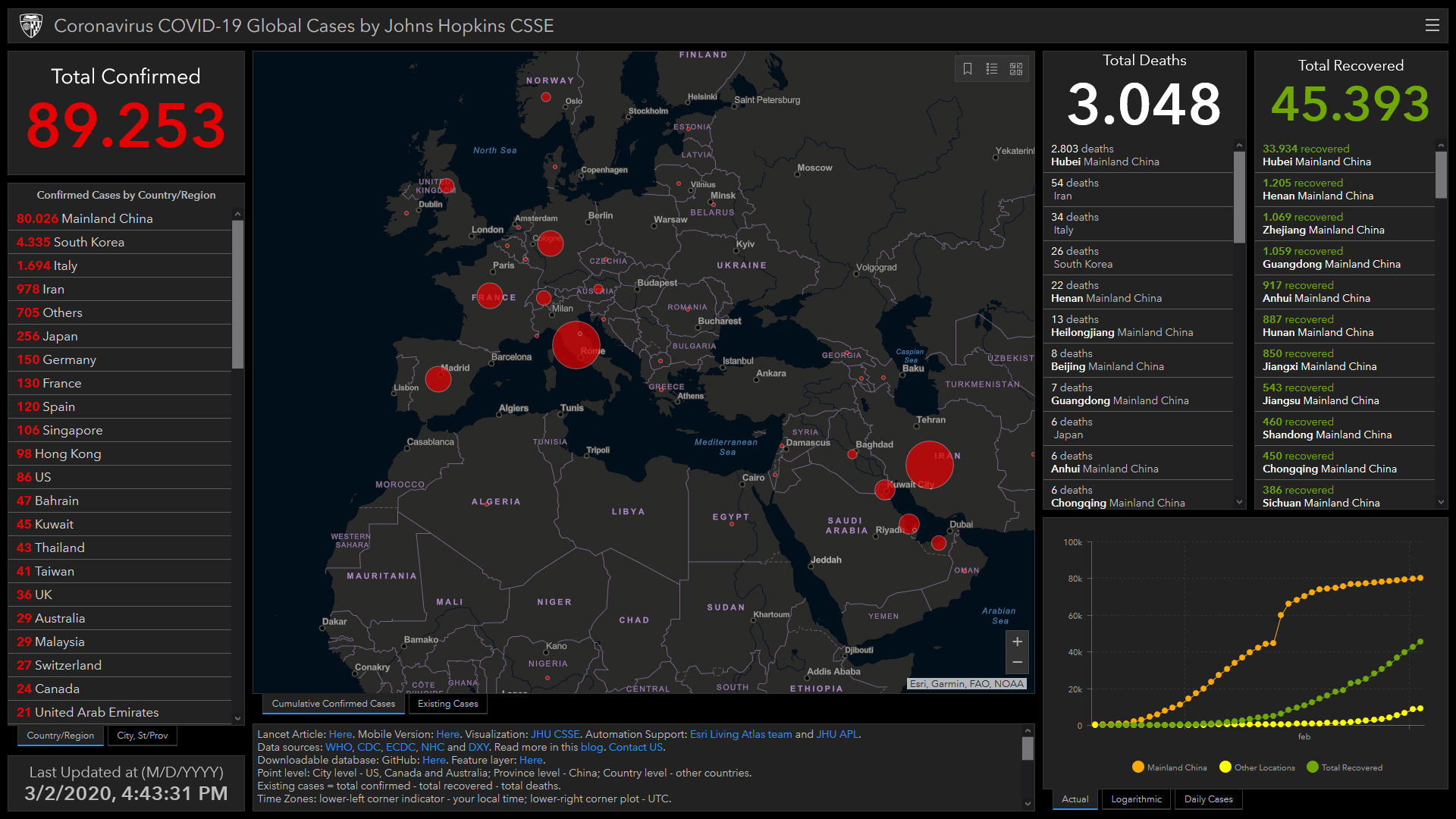Click Italy 34 deaths entry
This screenshot has height=819, width=1456.
1138,224
